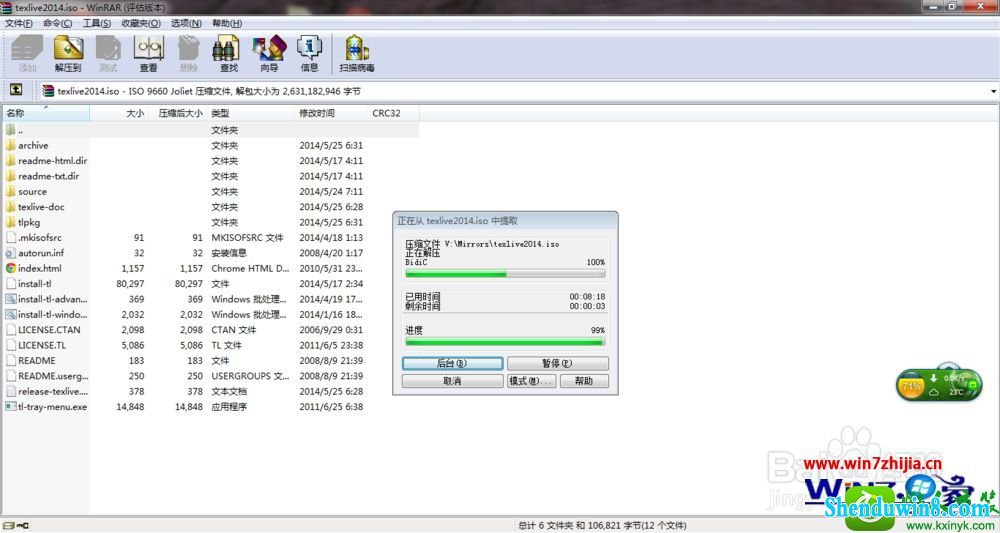1000x533 pixels.
Task: Open the 选项(N) menu
Action: pyautogui.click(x=186, y=23)
